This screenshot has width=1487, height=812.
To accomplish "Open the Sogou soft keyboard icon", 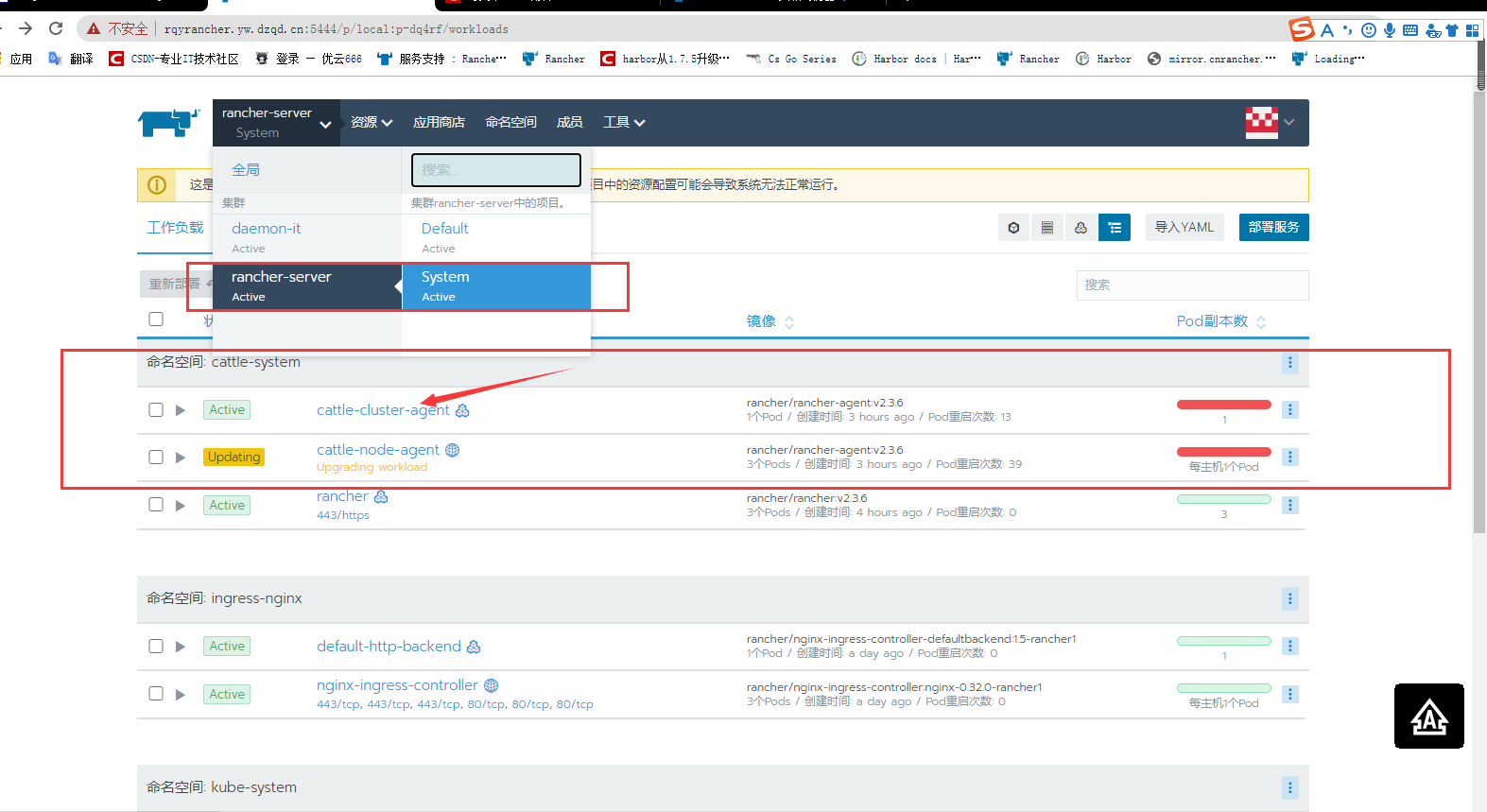I will pyautogui.click(x=1410, y=30).
